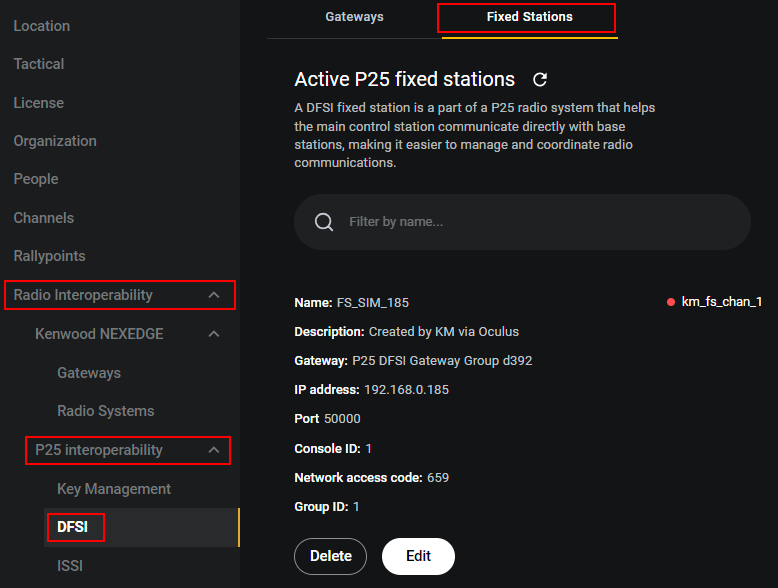Switch to the Gateways tab
Image resolution: width=778 pixels, height=588 pixels.
click(x=354, y=17)
